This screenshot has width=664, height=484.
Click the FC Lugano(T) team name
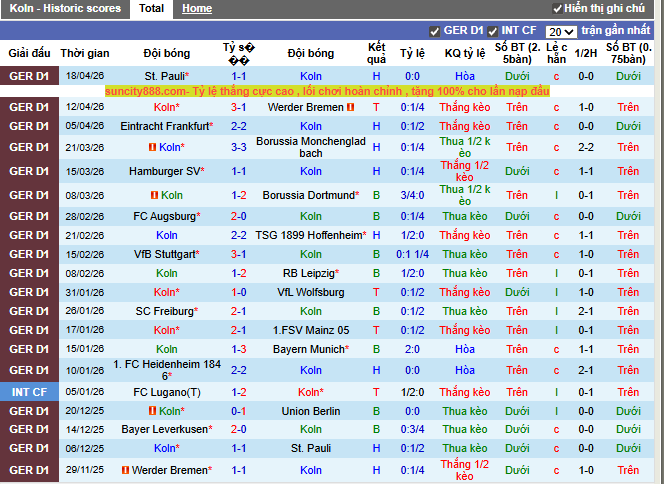tap(167, 392)
